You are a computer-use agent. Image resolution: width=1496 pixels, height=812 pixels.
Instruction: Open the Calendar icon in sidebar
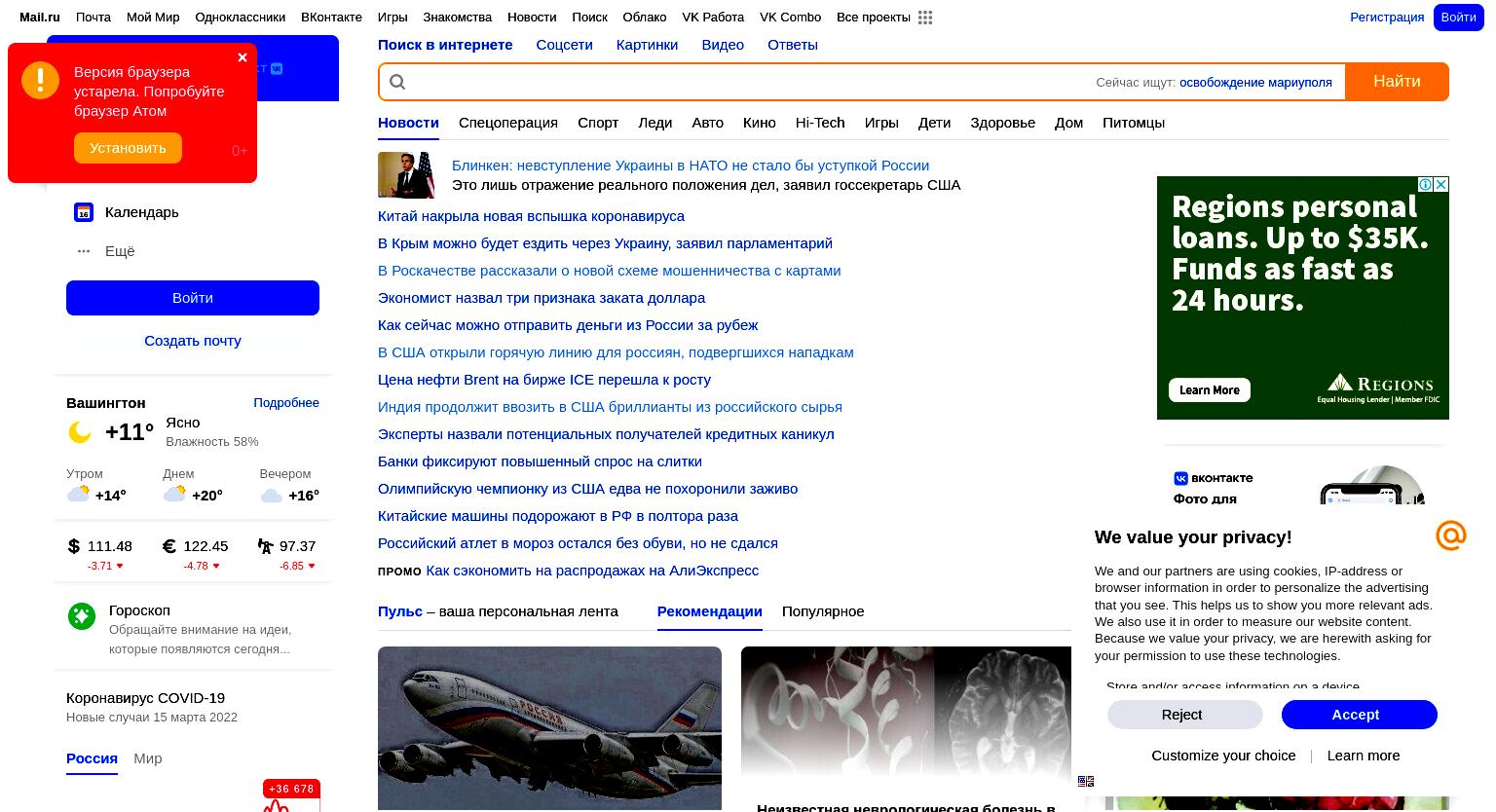click(84, 212)
